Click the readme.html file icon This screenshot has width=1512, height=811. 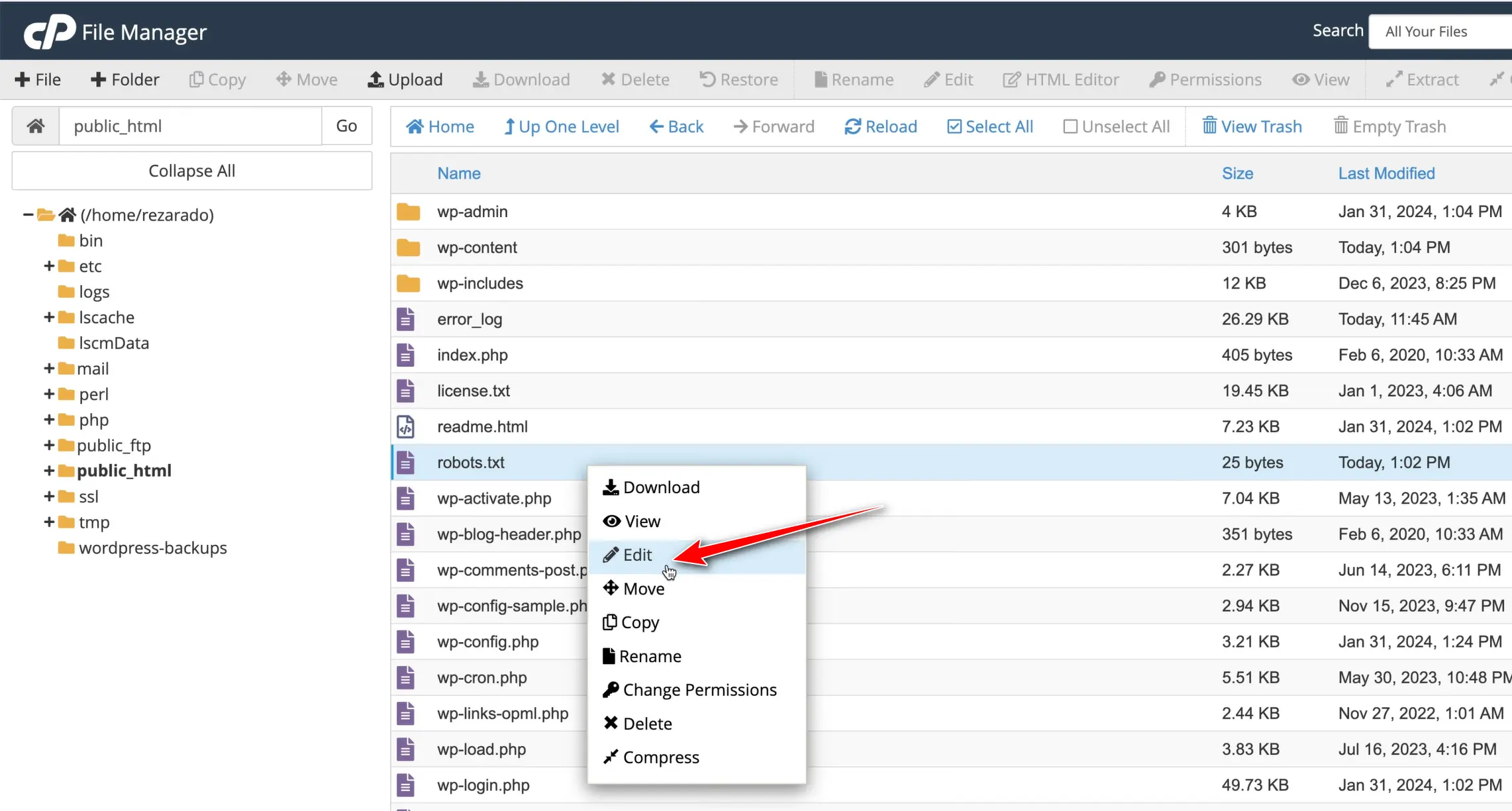pos(406,427)
